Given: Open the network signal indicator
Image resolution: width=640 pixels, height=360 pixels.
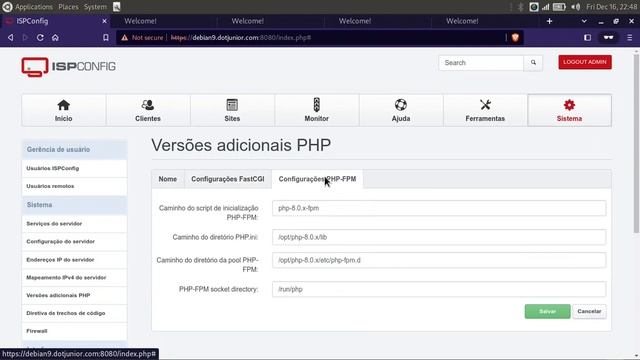Looking at the screenshot, I should (546, 7).
